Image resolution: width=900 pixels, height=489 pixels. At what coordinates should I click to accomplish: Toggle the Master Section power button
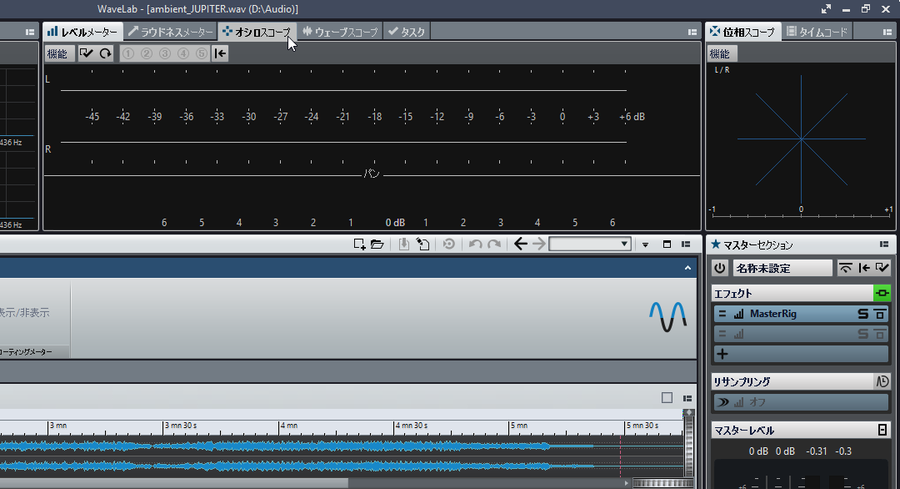tap(720, 268)
